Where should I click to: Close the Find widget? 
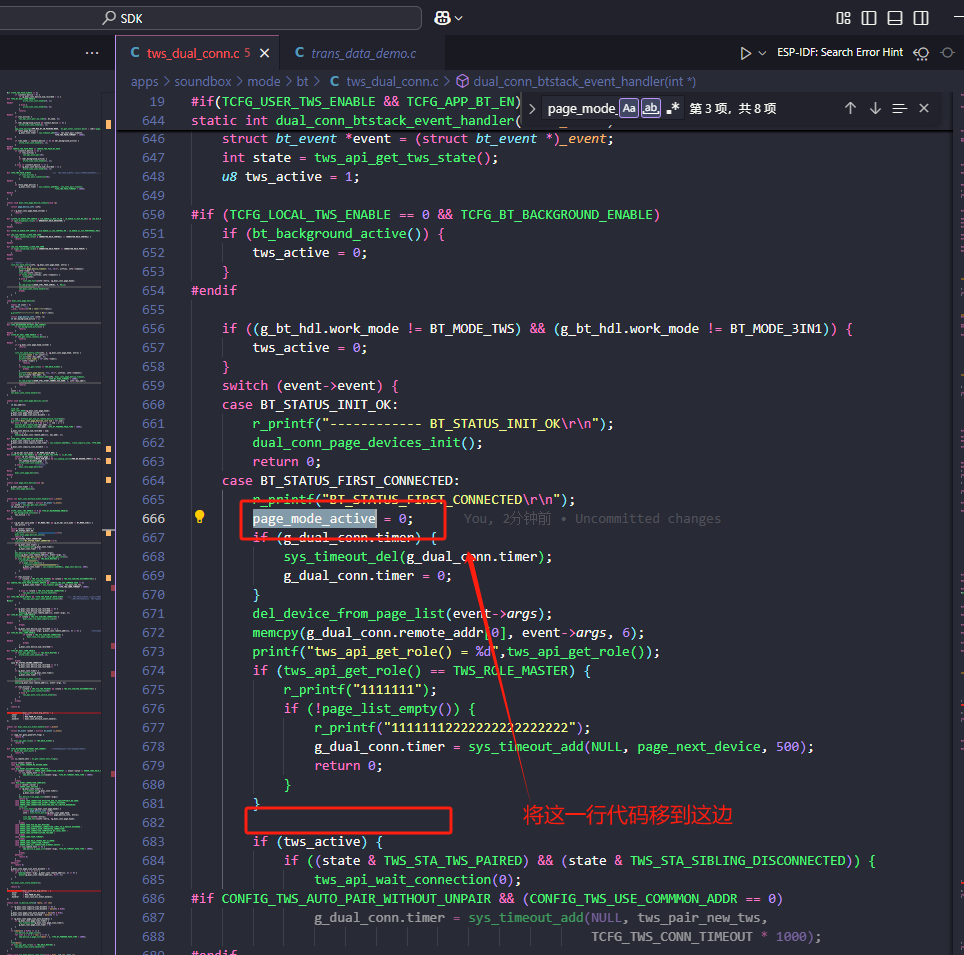pos(924,108)
